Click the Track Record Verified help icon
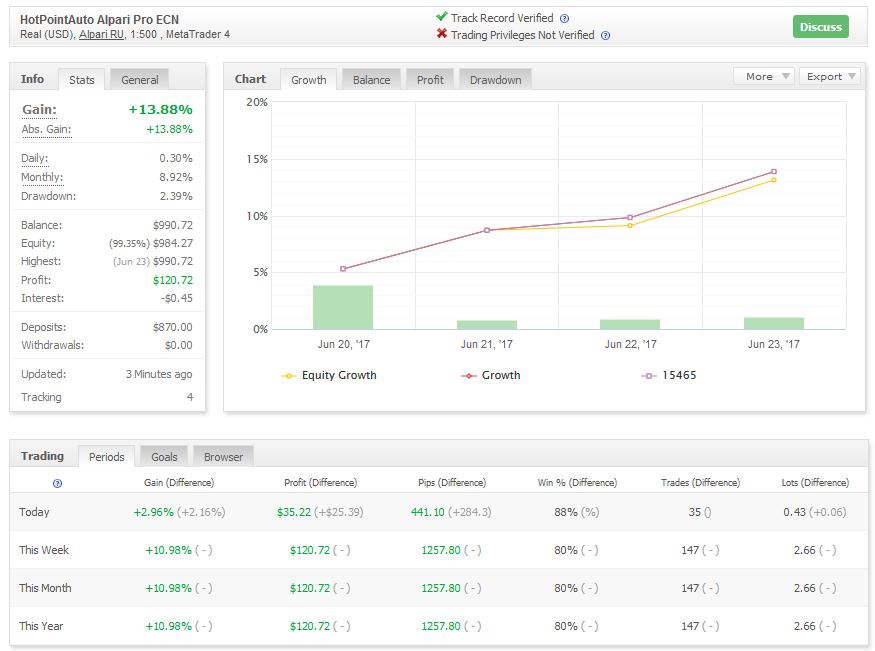Image resolution: width=875 pixels, height=651 pixels. coord(564,18)
